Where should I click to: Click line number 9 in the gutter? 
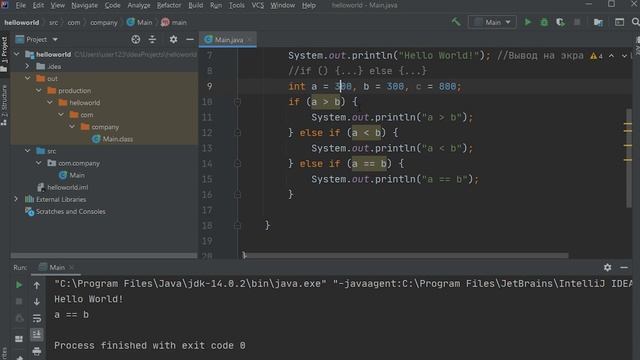click(209, 86)
